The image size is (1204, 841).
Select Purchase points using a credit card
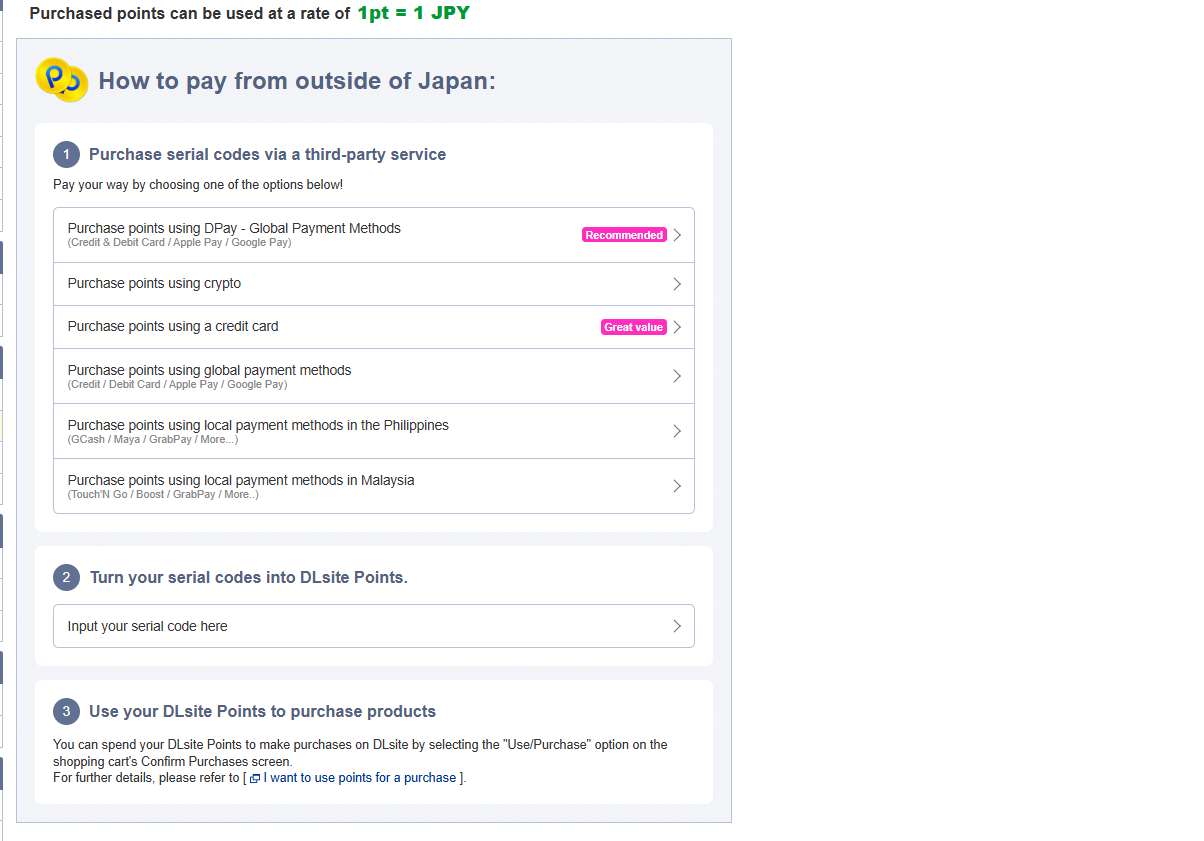tap(374, 327)
